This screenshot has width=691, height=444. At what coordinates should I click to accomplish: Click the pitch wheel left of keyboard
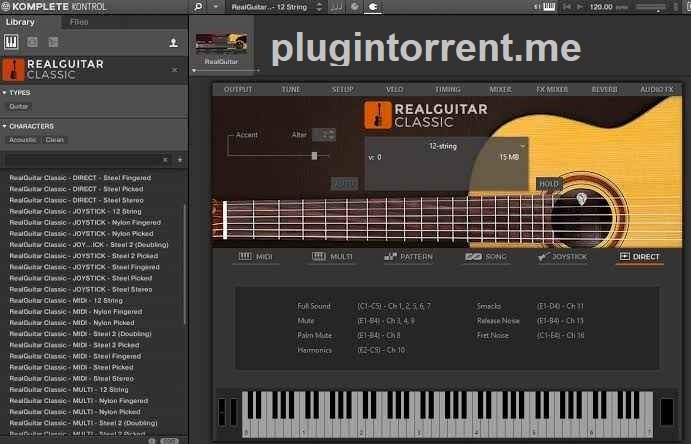tap(222, 412)
